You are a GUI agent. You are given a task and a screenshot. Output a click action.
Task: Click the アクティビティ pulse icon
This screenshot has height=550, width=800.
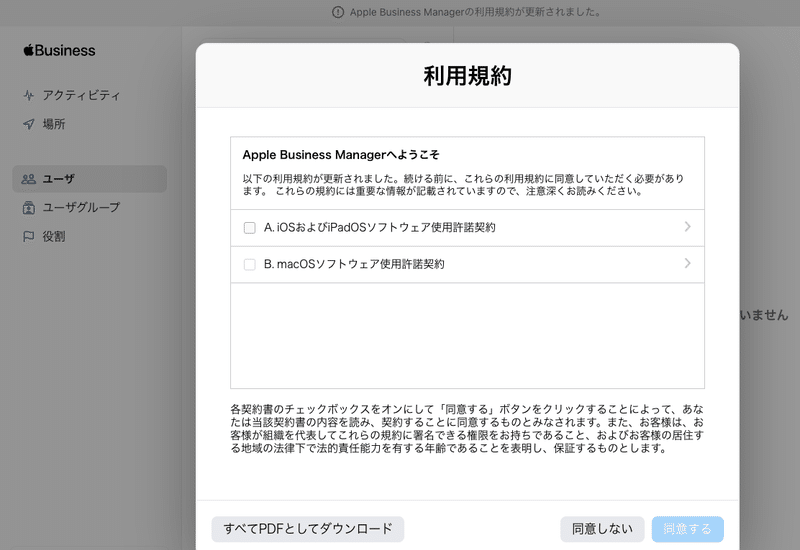point(29,95)
